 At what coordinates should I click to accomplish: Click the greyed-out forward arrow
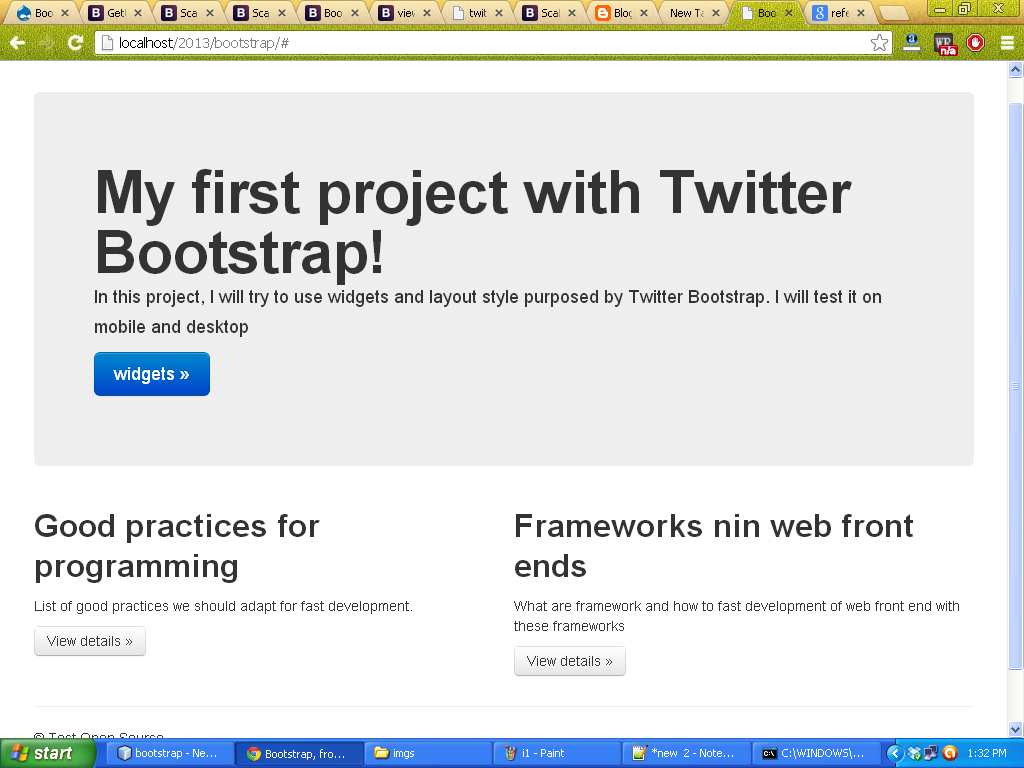click(x=46, y=43)
